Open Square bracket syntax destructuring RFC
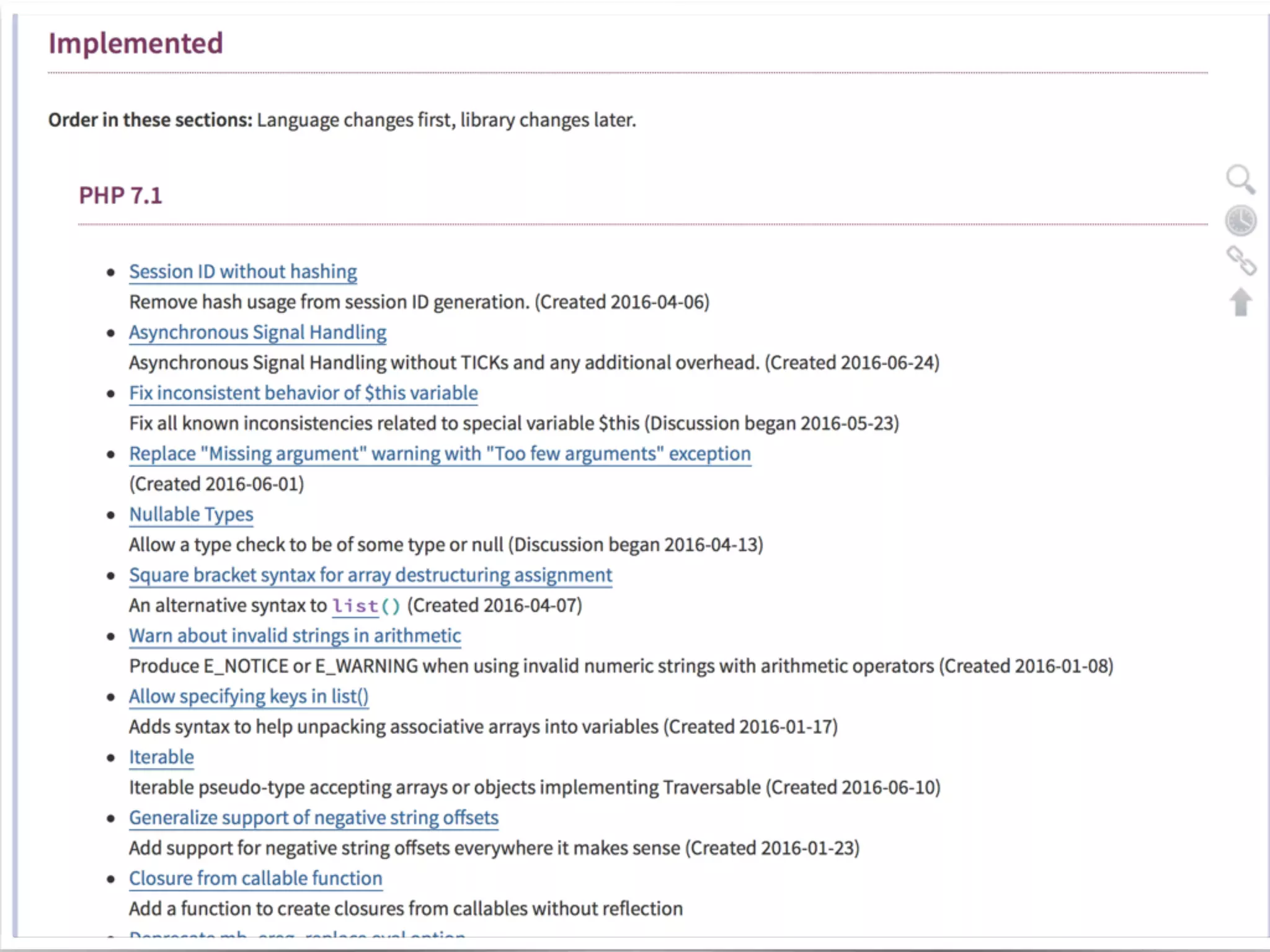Screen dimensions: 1270x952 pos(370,575)
